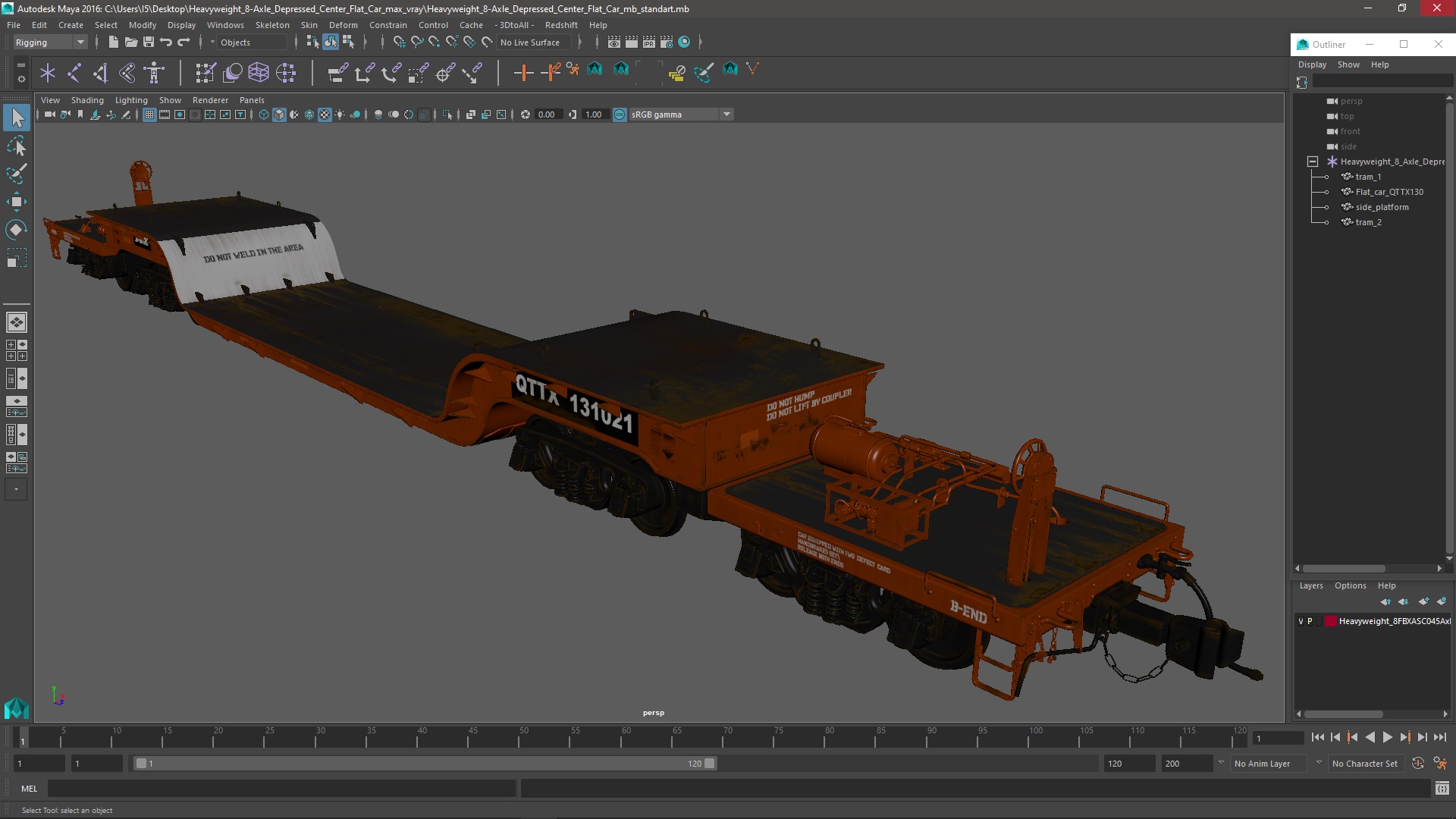The height and width of the screenshot is (819, 1456).
Task: Toggle layer visibility V box
Action: click(x=1301, y=621)
